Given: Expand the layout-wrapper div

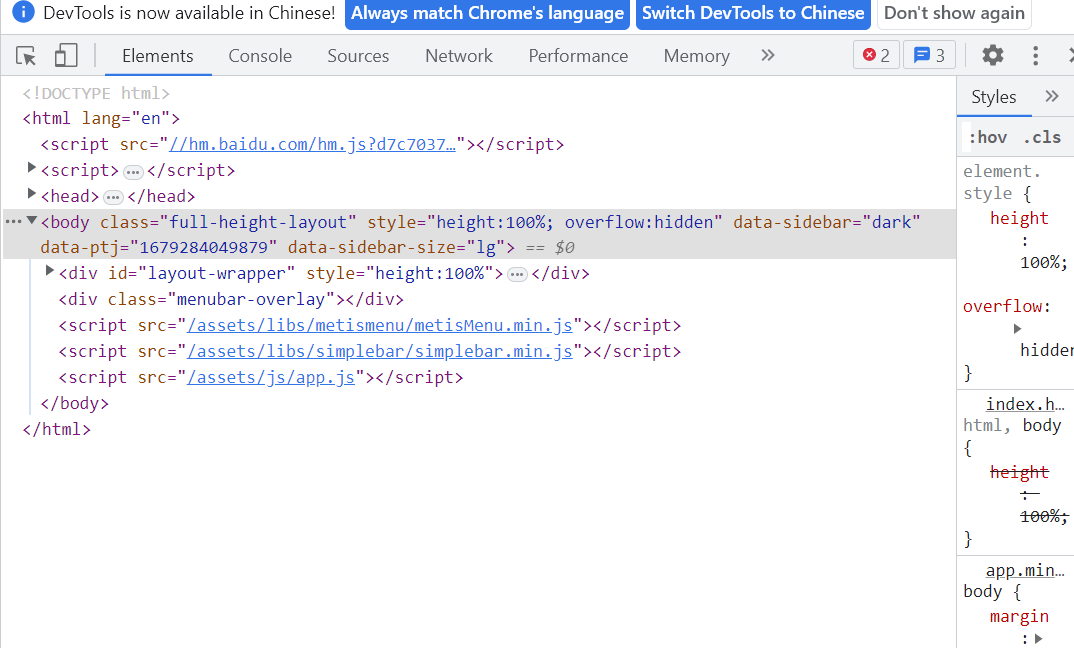Looking at the screenshot, I should coord(49,271).
